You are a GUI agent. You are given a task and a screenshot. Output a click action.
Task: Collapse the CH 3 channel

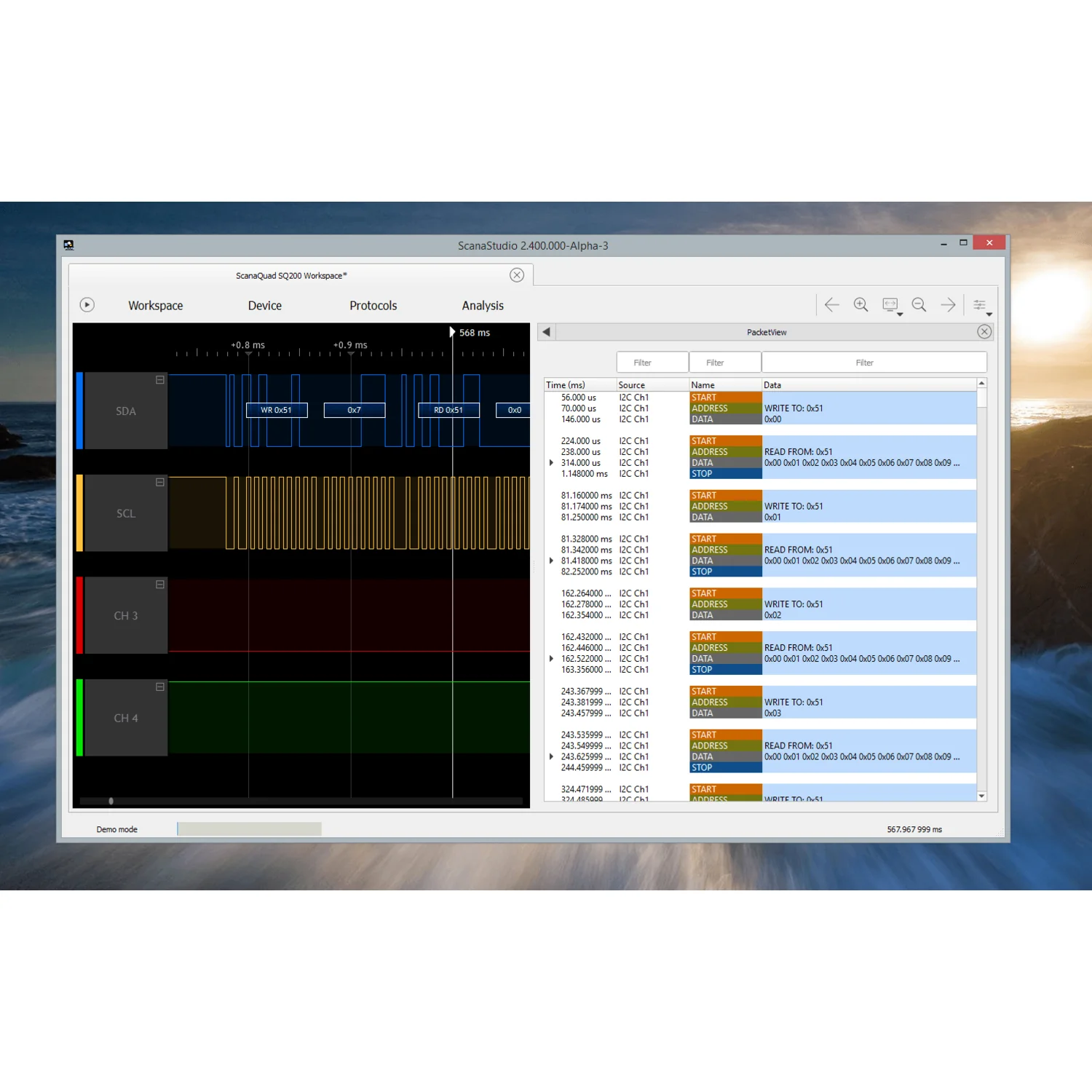pos(160,585)
